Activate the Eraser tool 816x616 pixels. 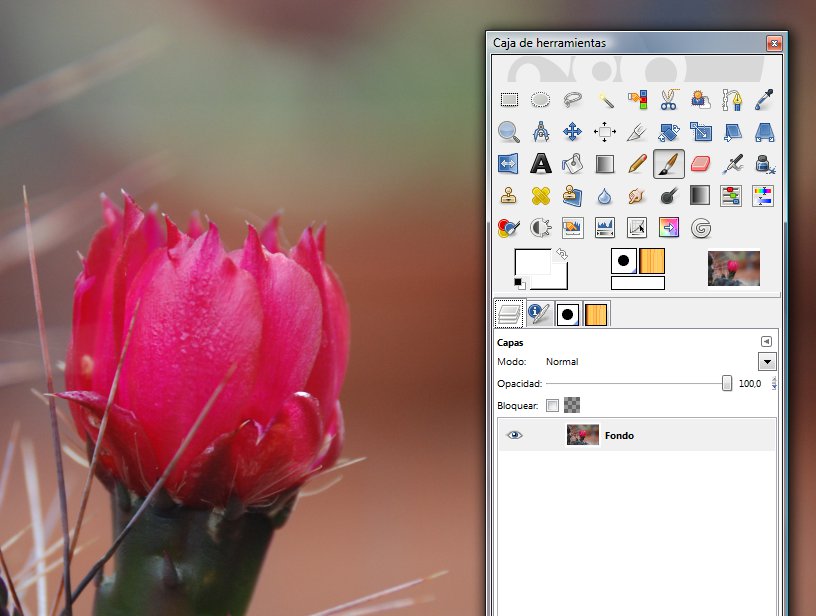700,163
